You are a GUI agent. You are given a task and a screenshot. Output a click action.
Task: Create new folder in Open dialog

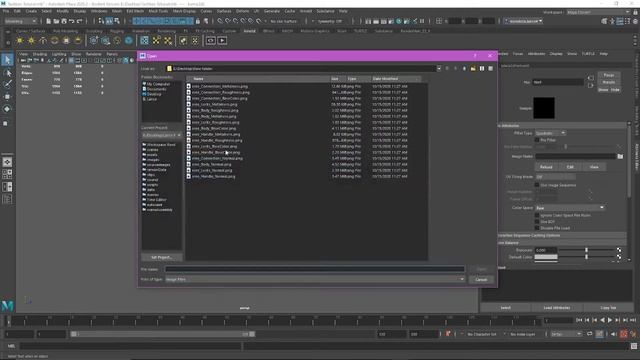point(473,69)
